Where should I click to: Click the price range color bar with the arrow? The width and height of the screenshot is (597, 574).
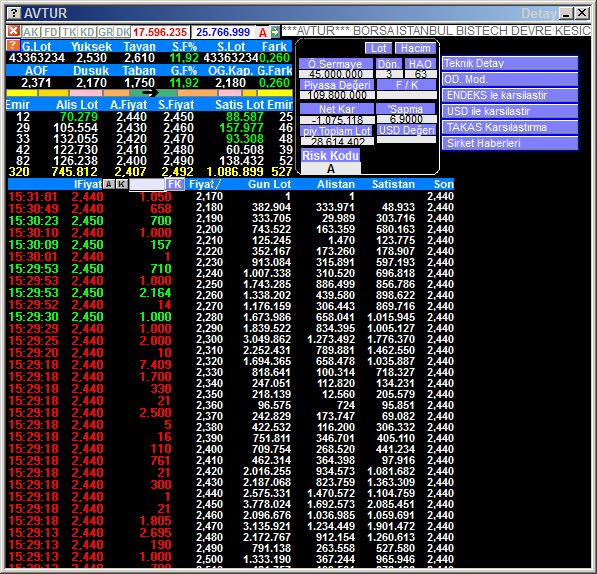pos(149,92)
